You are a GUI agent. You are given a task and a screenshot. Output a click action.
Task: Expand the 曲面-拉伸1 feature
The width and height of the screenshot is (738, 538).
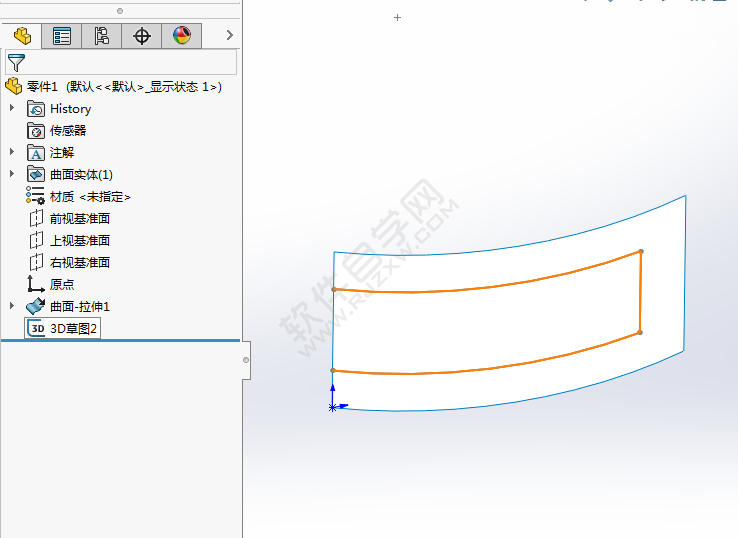[x=12, y=306]
